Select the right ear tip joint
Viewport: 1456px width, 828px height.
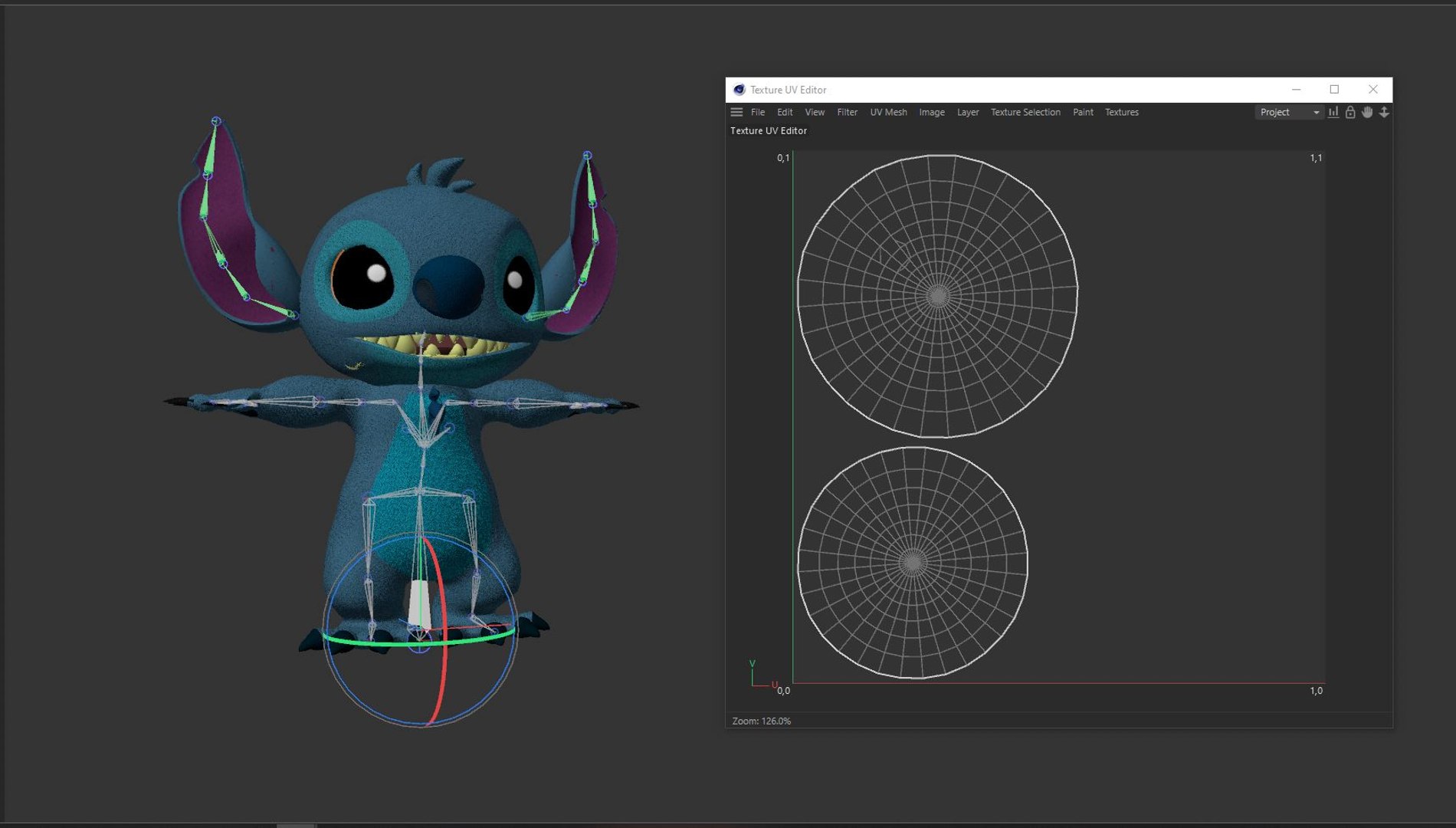coord(587,156)
